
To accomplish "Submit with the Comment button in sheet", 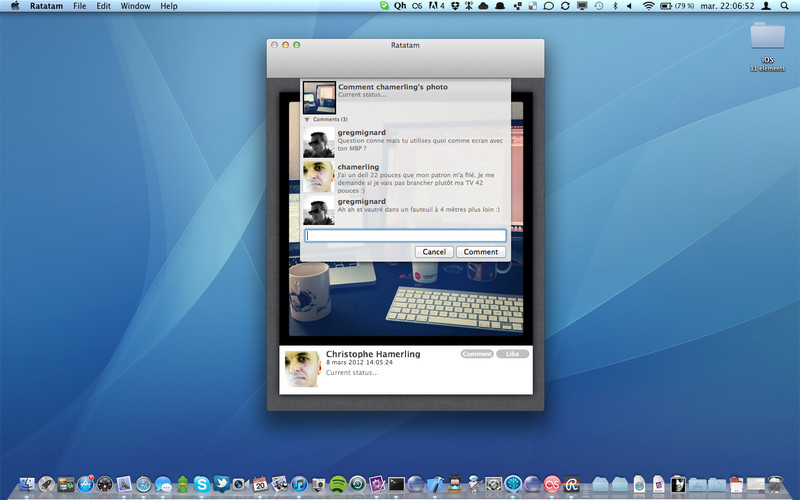I will click(x=481, y=252).
